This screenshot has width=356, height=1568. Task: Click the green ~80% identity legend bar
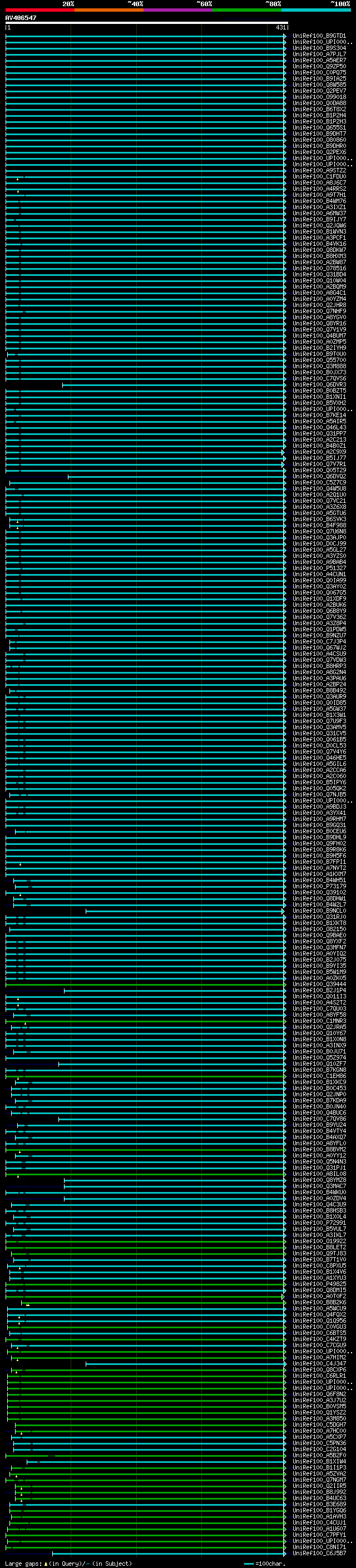(247, 10)
